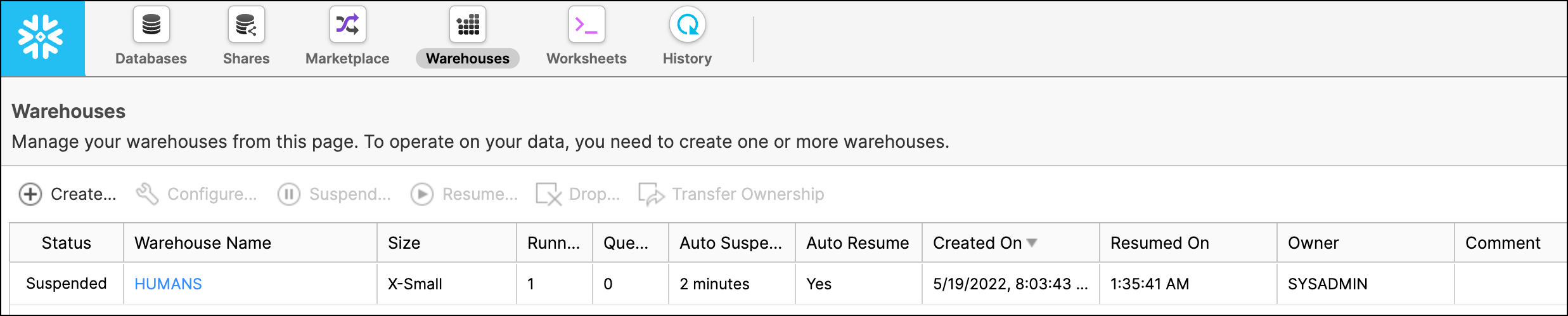This screenshot has height=316, width=1568.
Task: Sort by Warehouse Name column header
Action: coord(203,243)
